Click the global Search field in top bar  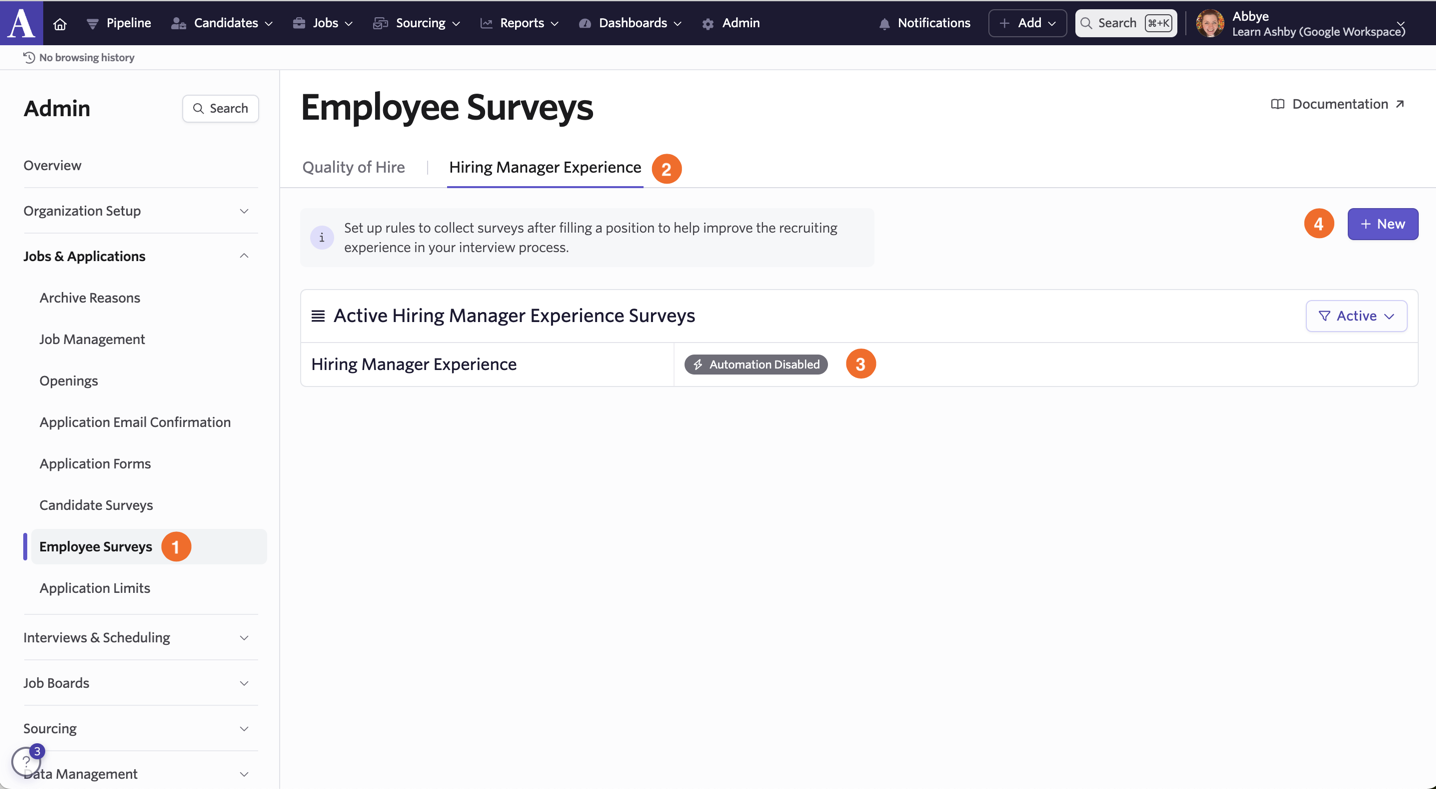pyautogui.click(x=1125, y=23)
